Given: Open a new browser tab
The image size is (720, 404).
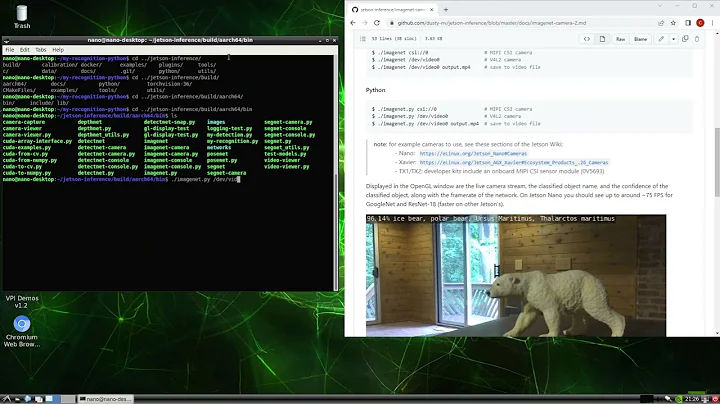Looking at the screenshot, I should (x=445, y=9).
